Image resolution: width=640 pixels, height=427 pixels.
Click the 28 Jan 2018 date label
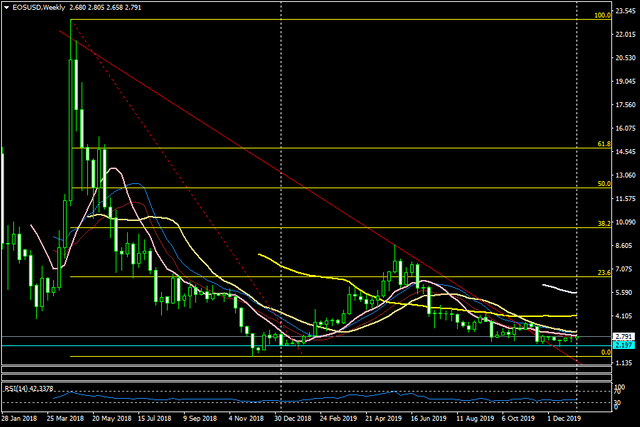click(19, 418)
